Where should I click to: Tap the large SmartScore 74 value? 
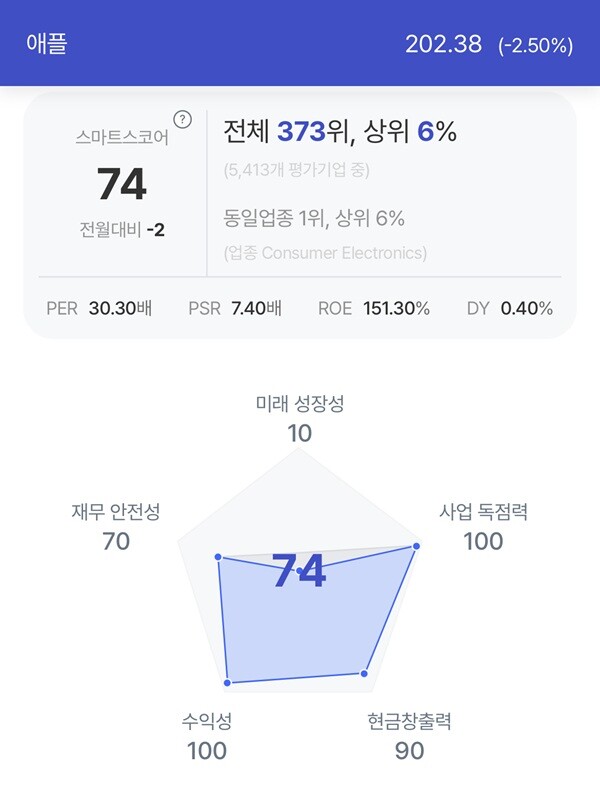122,184
